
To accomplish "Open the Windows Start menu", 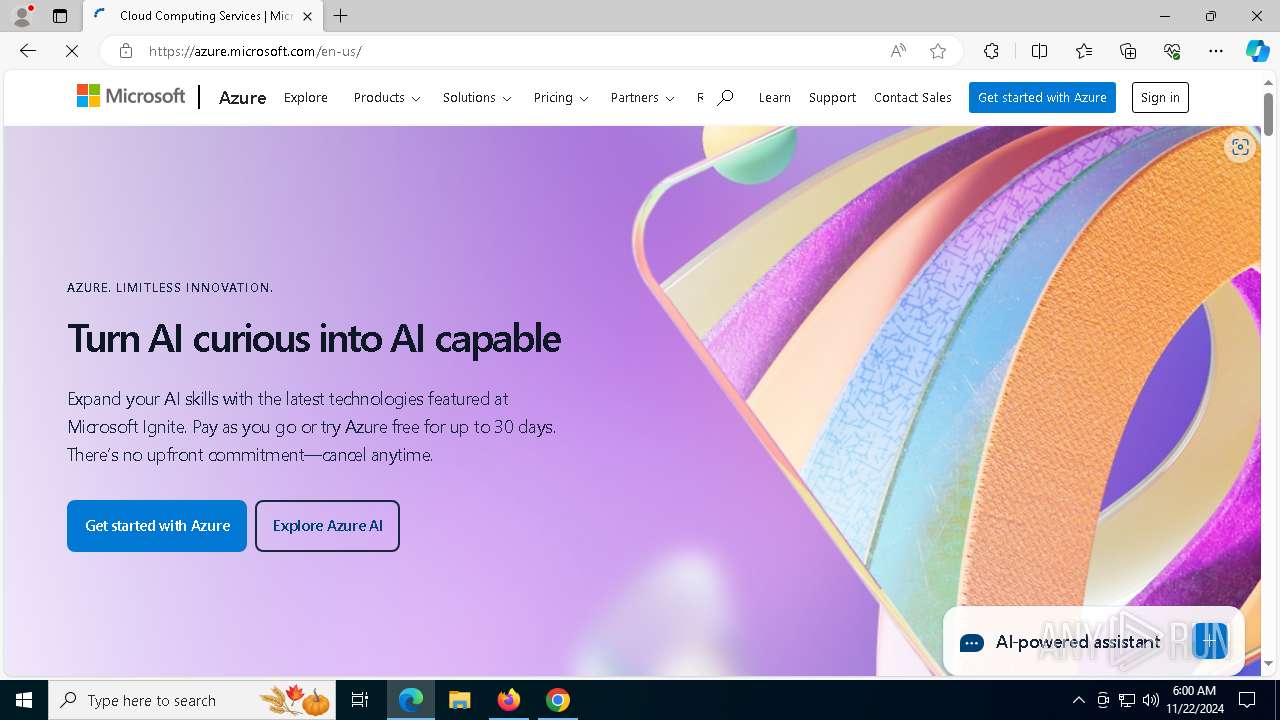I will click(x=24, y=700).
